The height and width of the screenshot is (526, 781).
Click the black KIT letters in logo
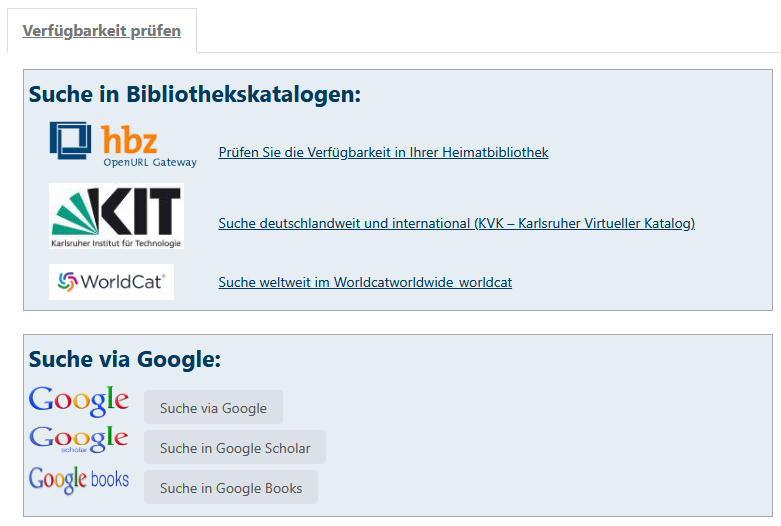pos(146,212)
